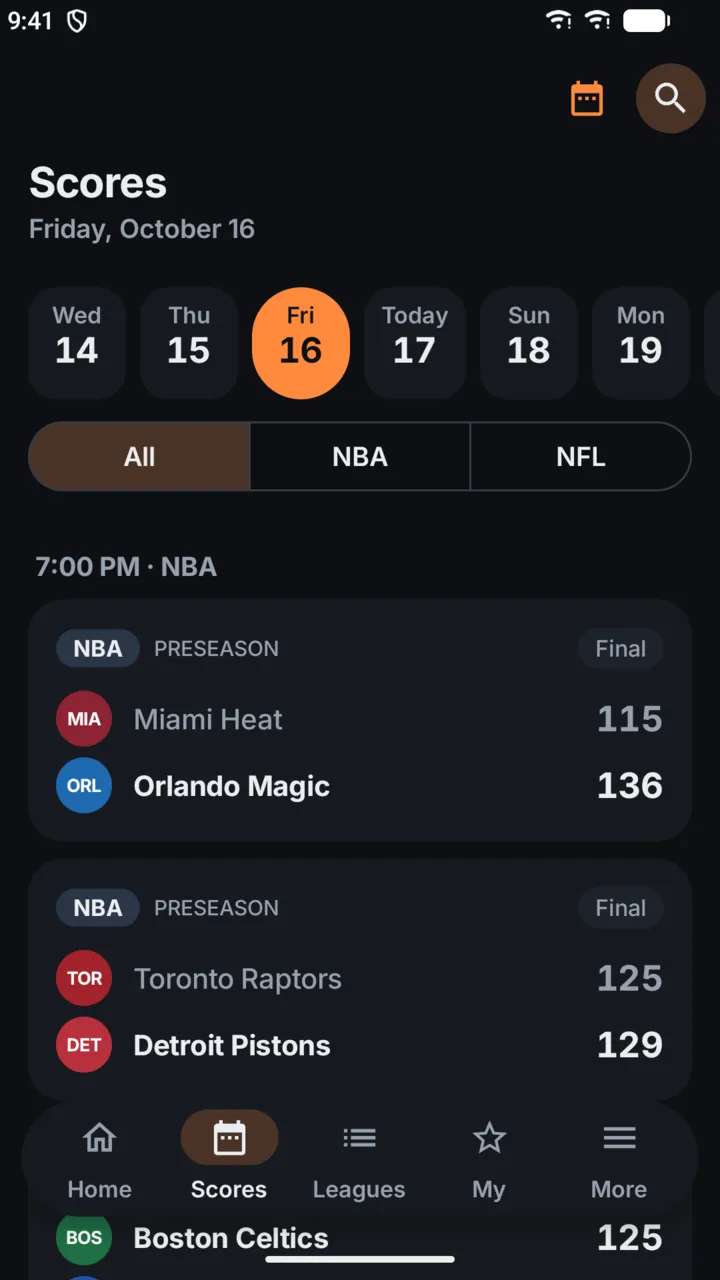
Task: Switch filter to NFL
Action: click(x=581, y=457)
